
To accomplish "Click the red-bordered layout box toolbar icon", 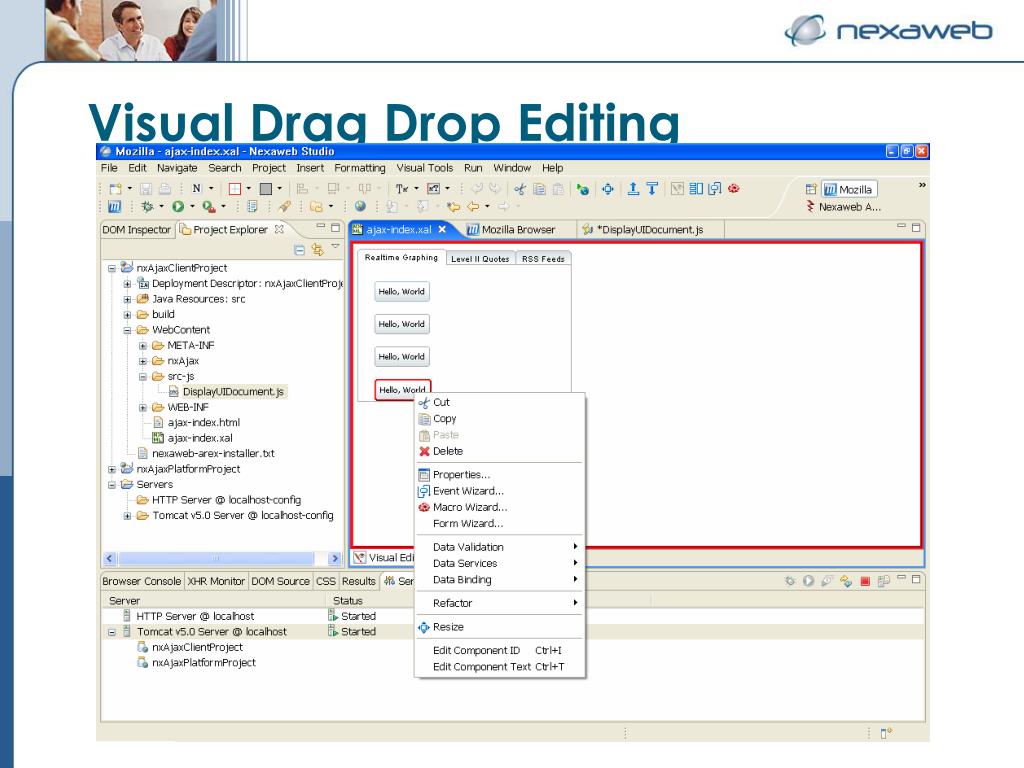I will [235, 189].
